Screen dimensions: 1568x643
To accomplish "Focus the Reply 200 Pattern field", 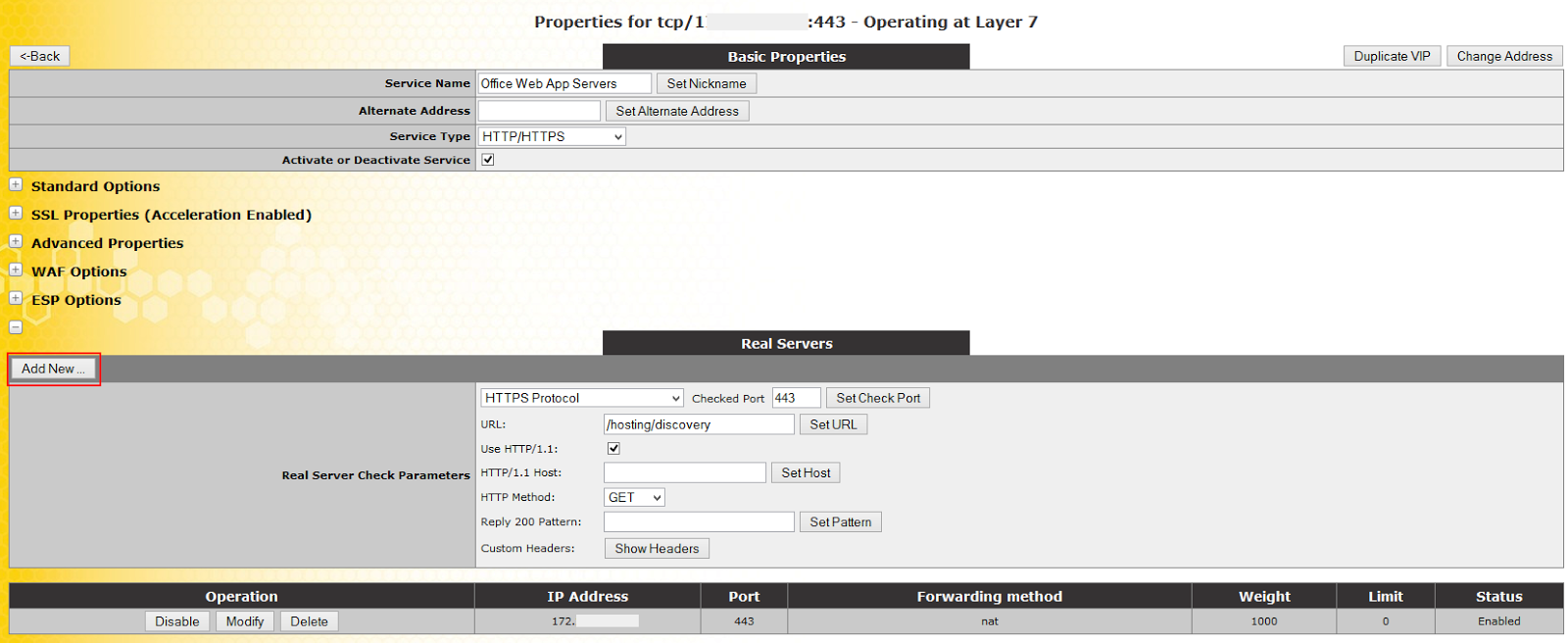I will 699,522.
